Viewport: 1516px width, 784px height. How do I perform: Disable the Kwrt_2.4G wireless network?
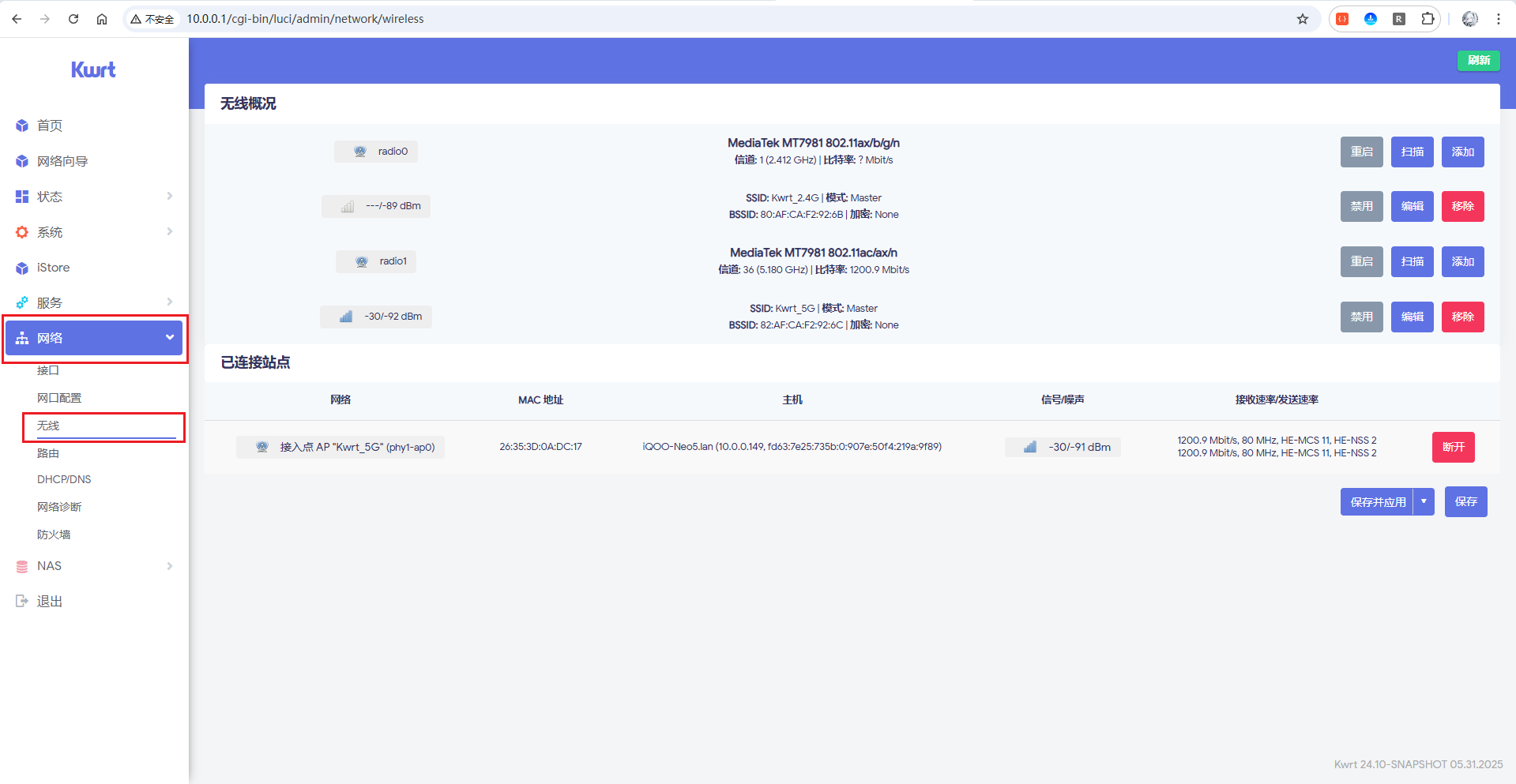click(x=1361, y=206)
